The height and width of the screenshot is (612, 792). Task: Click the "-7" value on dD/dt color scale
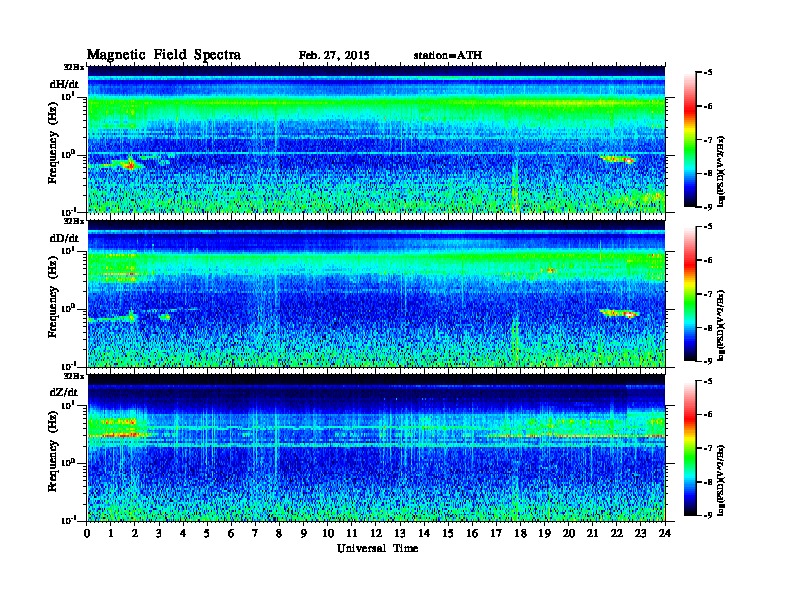(707, 294)
